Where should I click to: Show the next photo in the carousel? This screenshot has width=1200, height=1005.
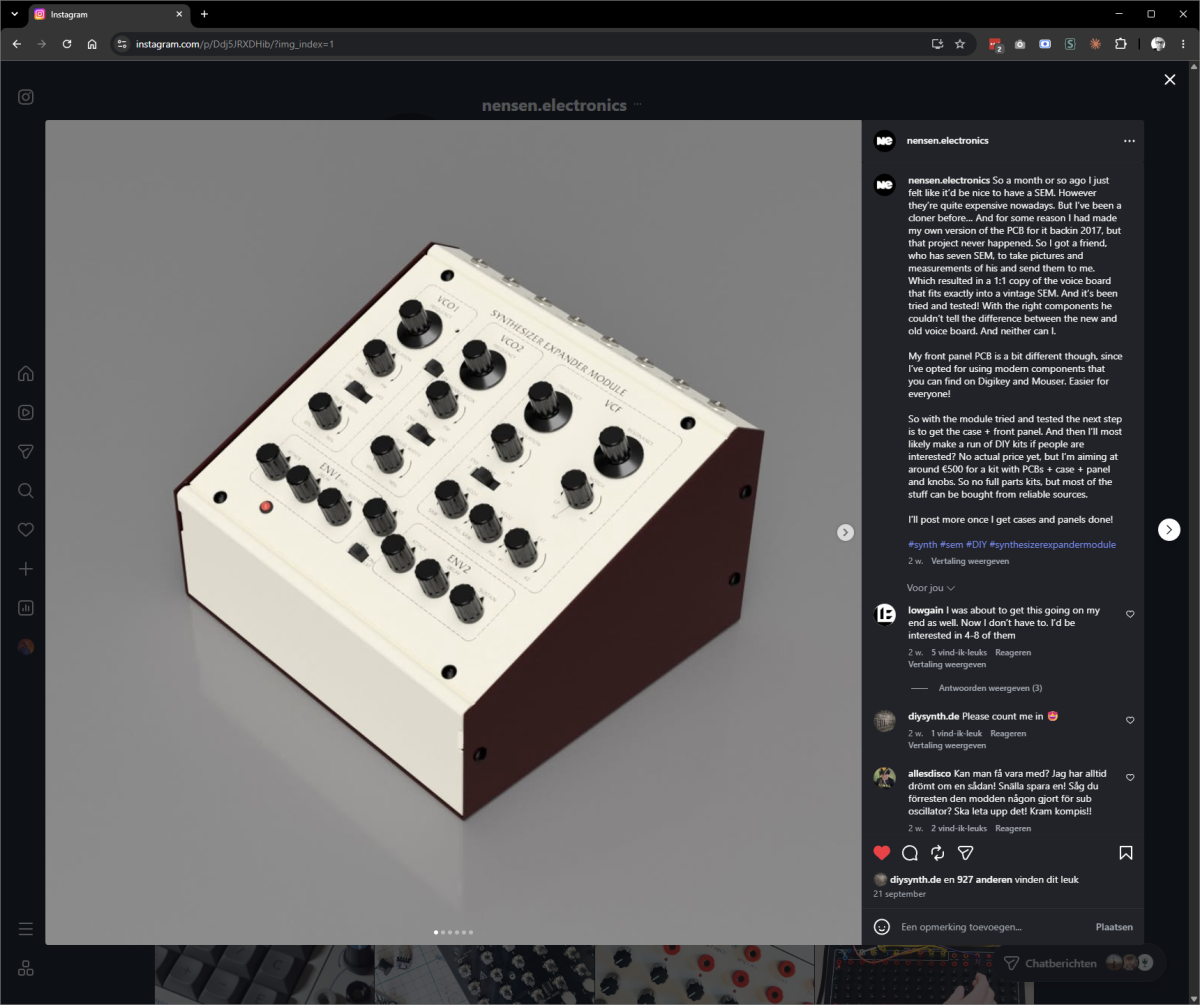click(845, 533)
